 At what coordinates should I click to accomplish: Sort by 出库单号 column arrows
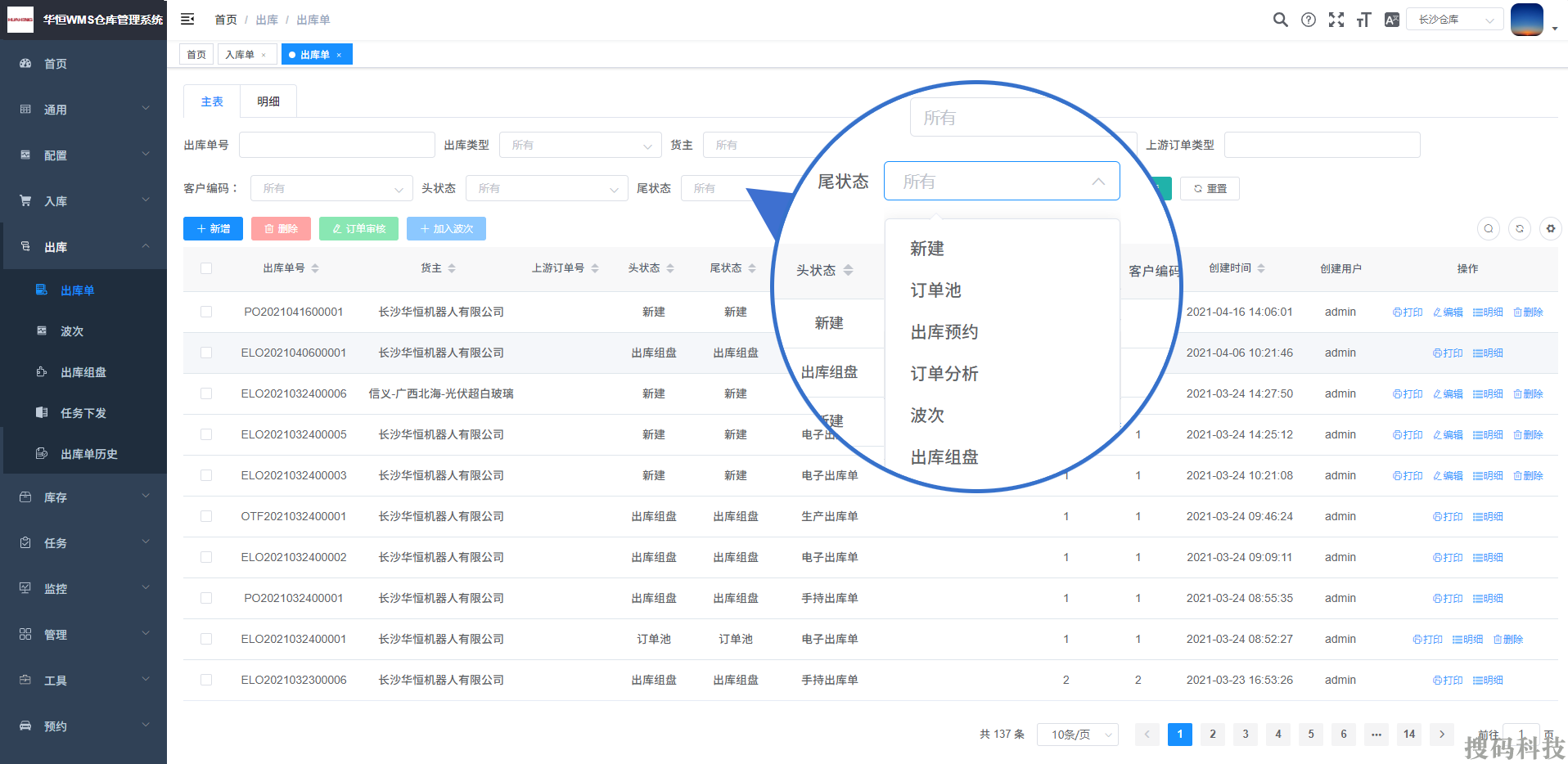(315, 268)
